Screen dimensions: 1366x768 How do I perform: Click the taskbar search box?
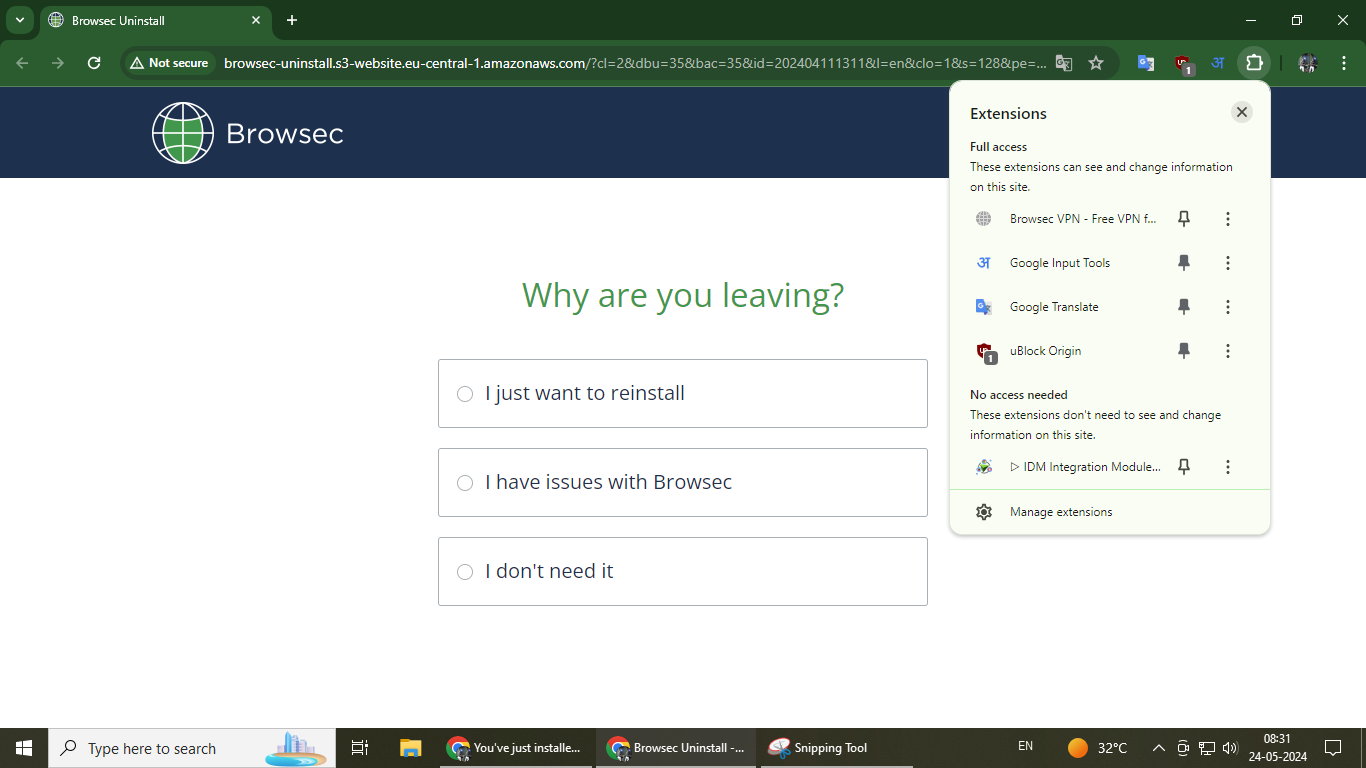point(192,748)
